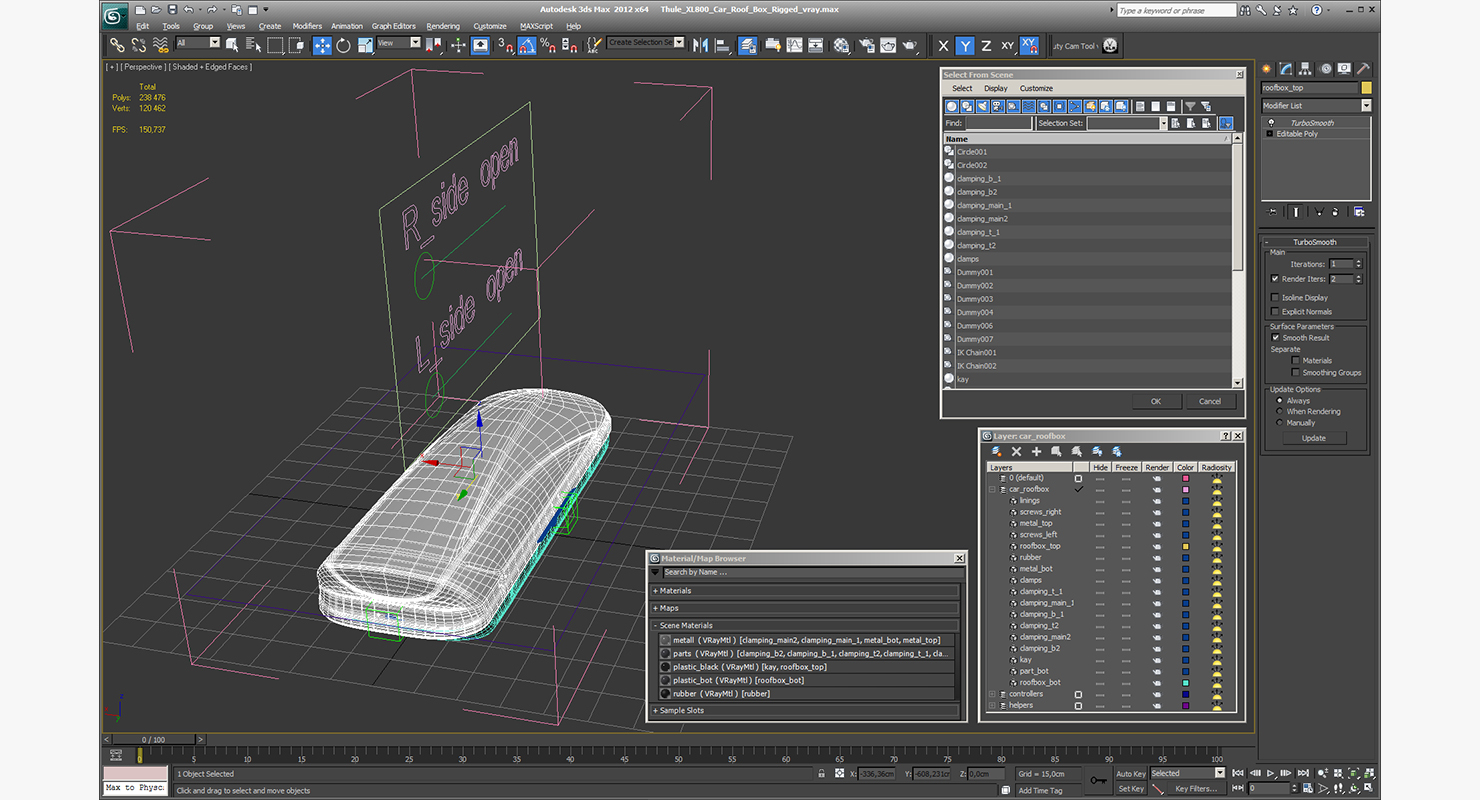The height and width of the screenshot is (800, 1480).
Task: Click the Find input field
Action: tap(998, 123)
